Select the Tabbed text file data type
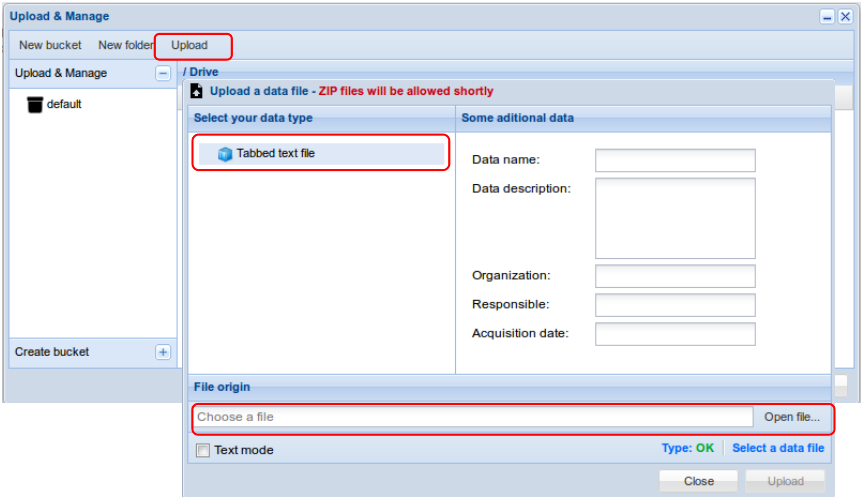The image size is (863, 497). 276,154
